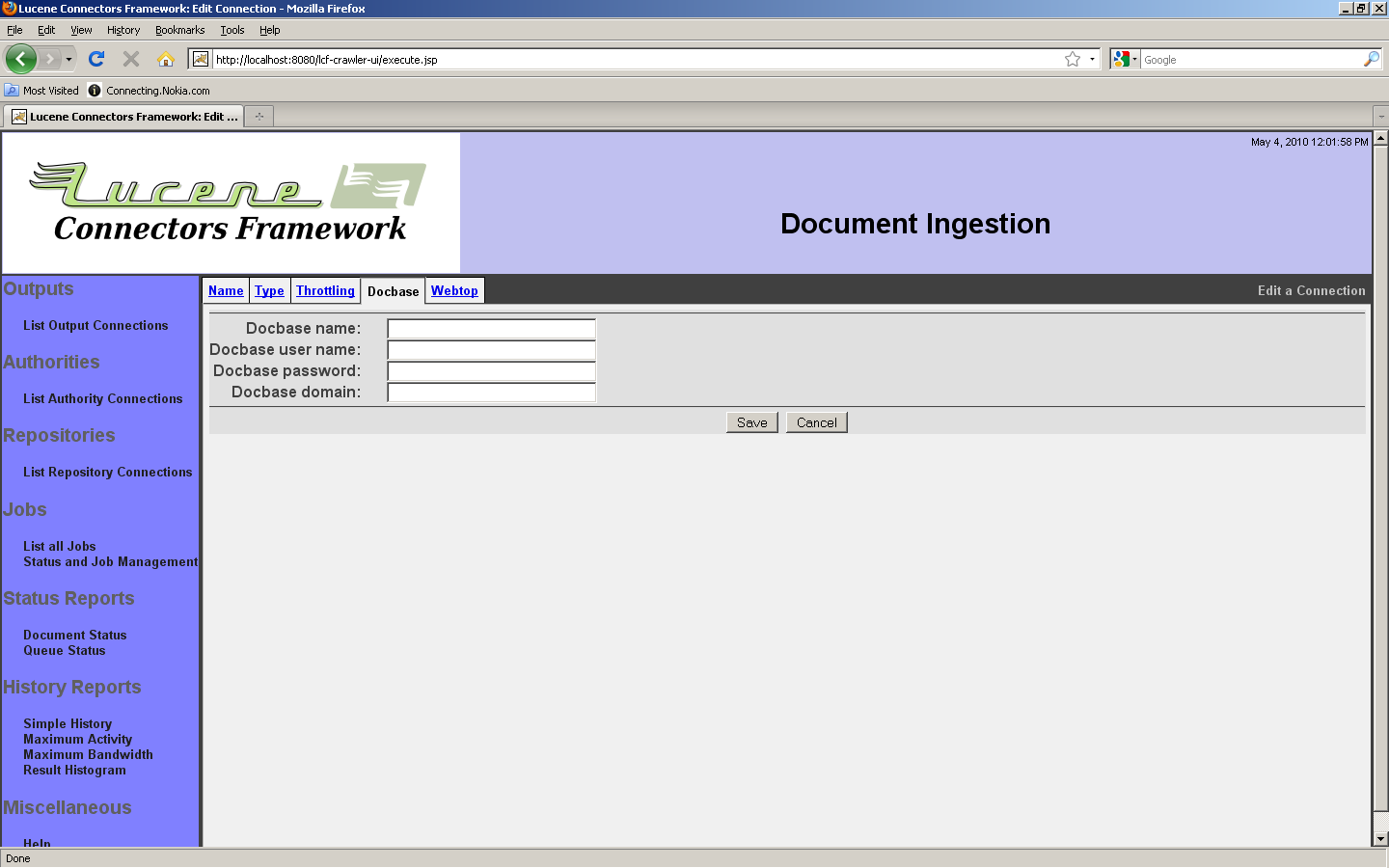Open the search engine selector dropdown
The height and width of the screenshot is (868, 1389).
coord(1125,59)
